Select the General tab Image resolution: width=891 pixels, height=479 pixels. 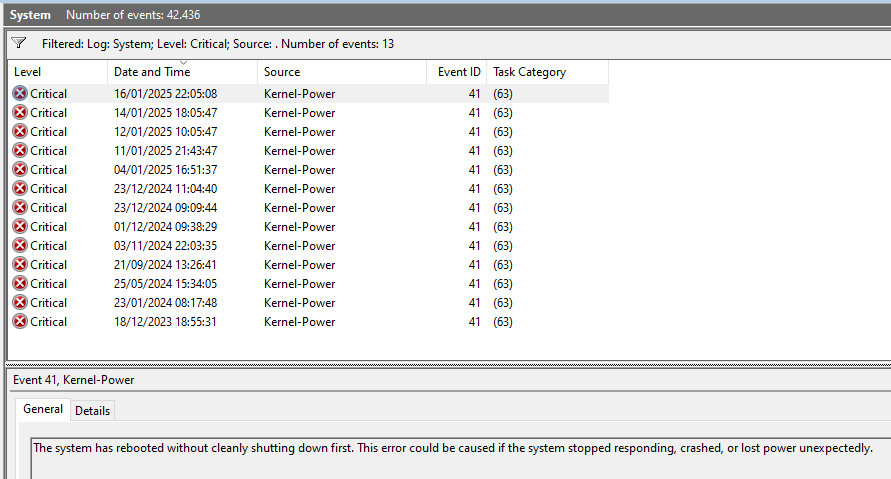[x=43, y=409]
